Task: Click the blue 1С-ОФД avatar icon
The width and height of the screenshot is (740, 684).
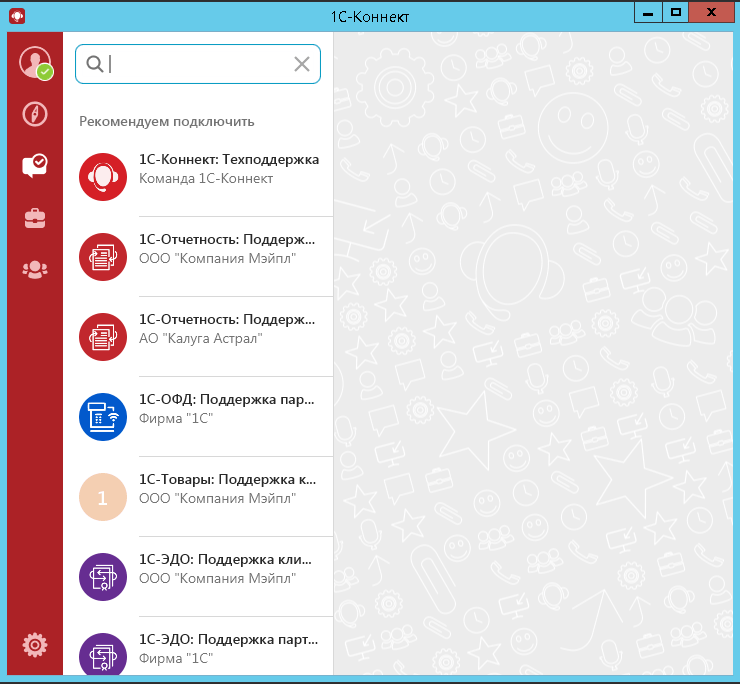Action: 102,417
